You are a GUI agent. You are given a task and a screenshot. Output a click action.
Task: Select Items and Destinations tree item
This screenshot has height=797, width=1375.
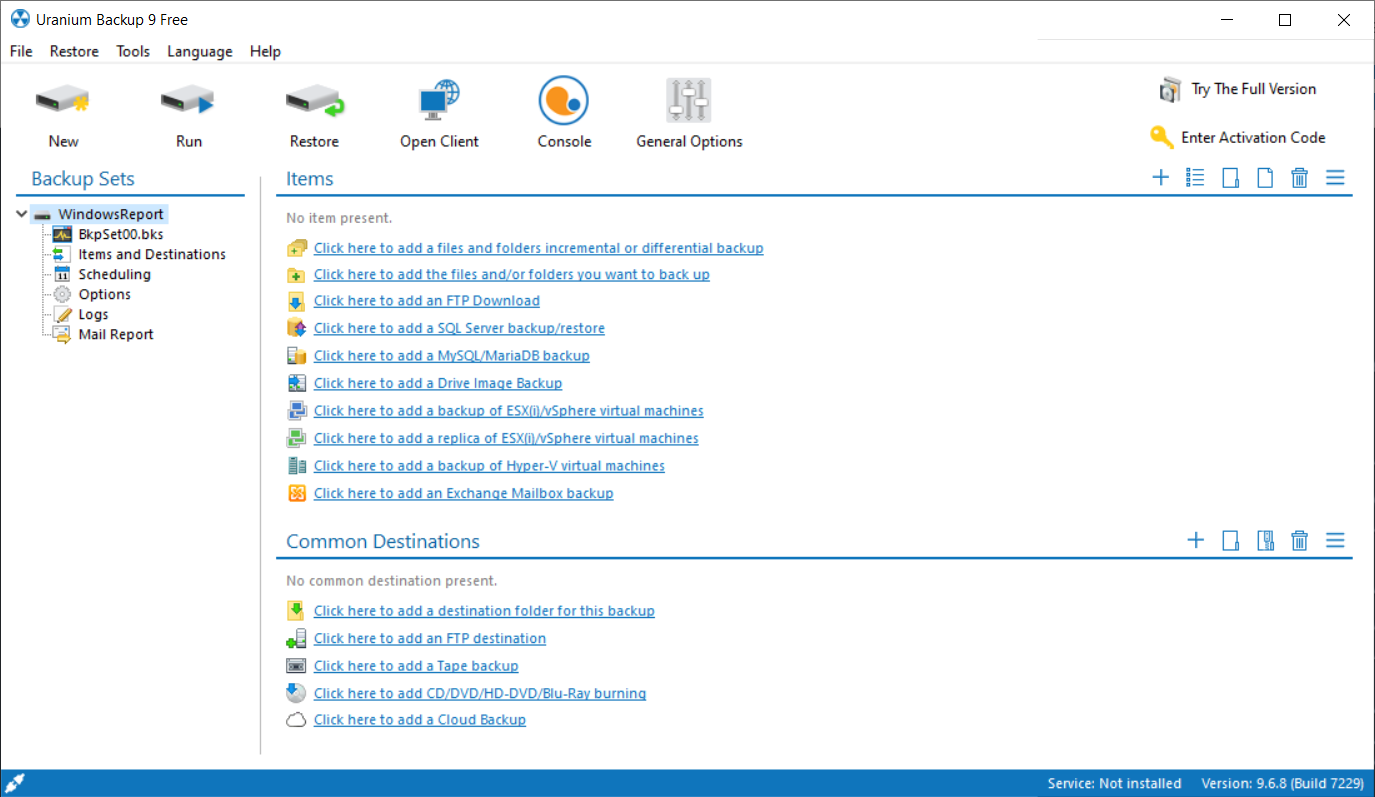(152, 254)
